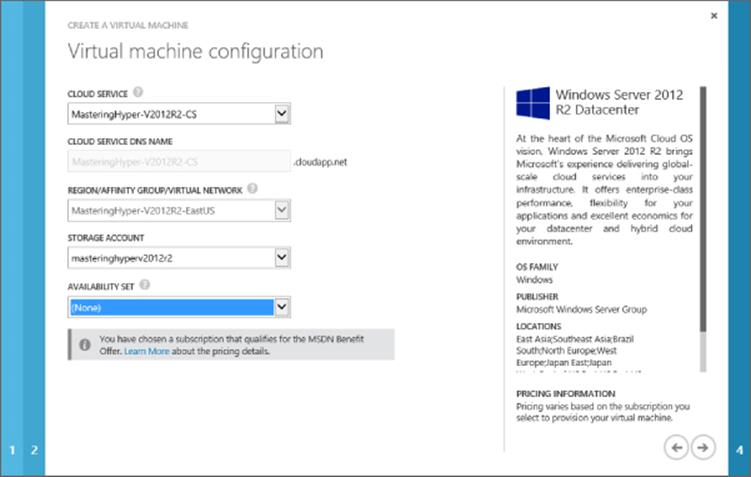The width and height of the screenshot is (751, 477).
Task: Open the Cloud Service dropdown
Action: click(282, 114)
